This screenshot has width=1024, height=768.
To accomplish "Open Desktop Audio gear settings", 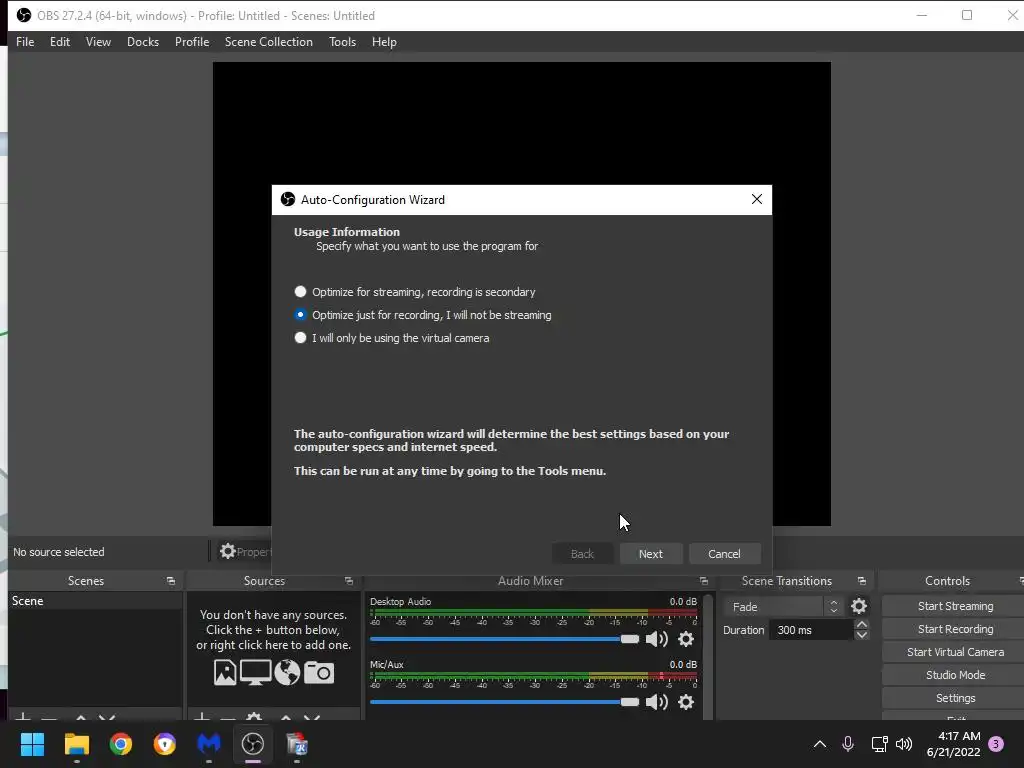I will [x=686, y=639].
